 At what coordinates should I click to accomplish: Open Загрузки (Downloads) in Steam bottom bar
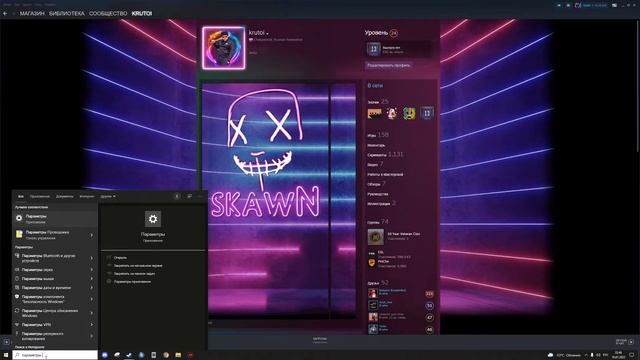320,340
